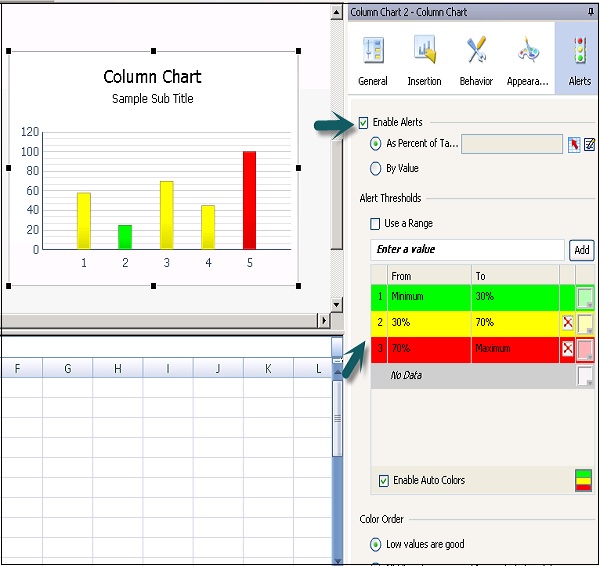Open color dropdown for green Minimum row
Screen dimensions: 600x566
tap(585, 297)
